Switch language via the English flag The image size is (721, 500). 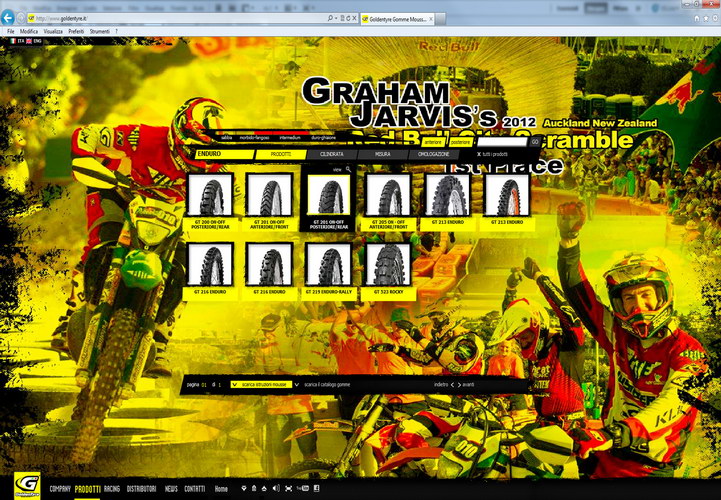click(29, 41)
